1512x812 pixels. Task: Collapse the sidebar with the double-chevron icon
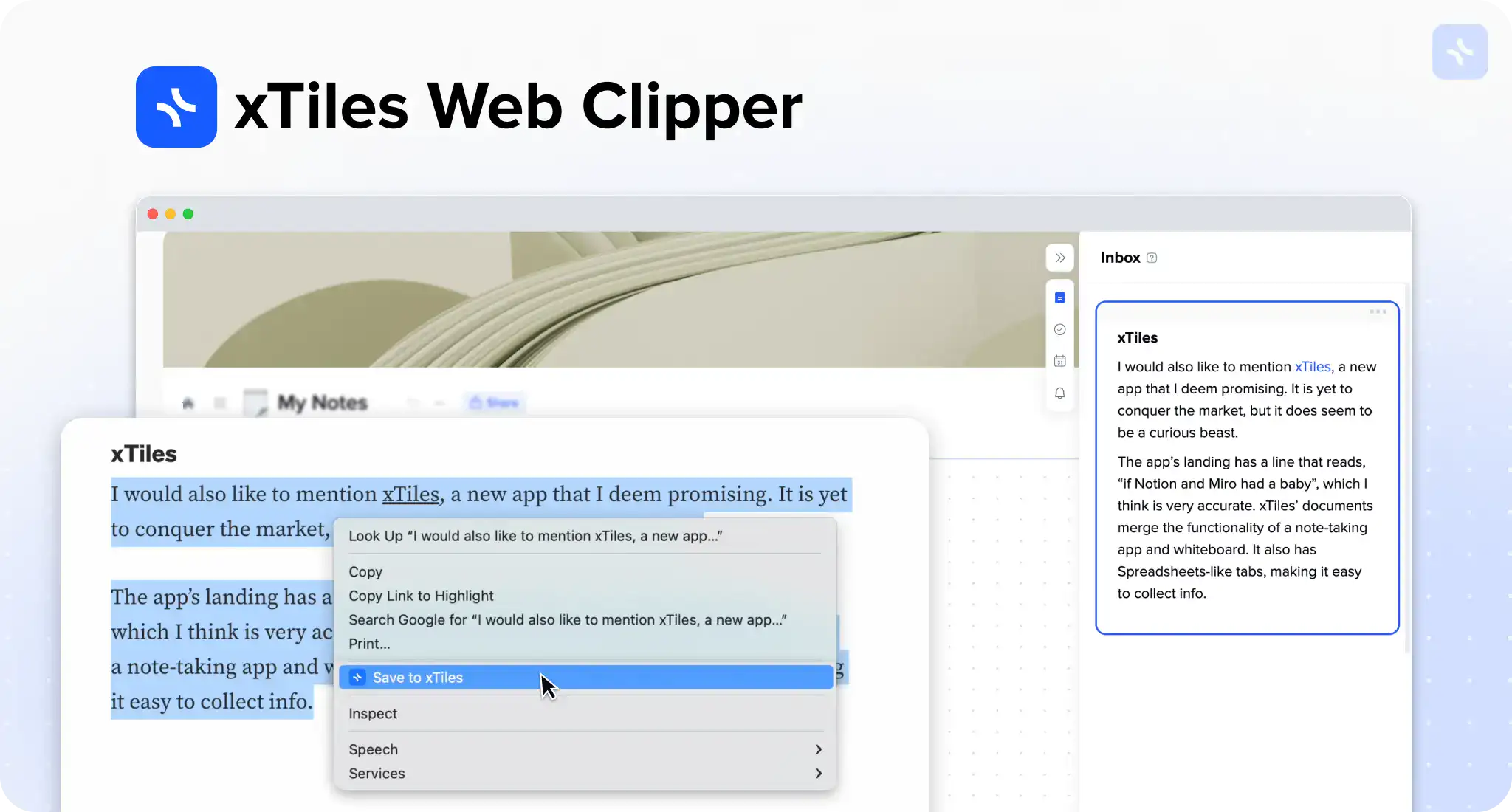pyautogui.click(x=1060, y=258)
